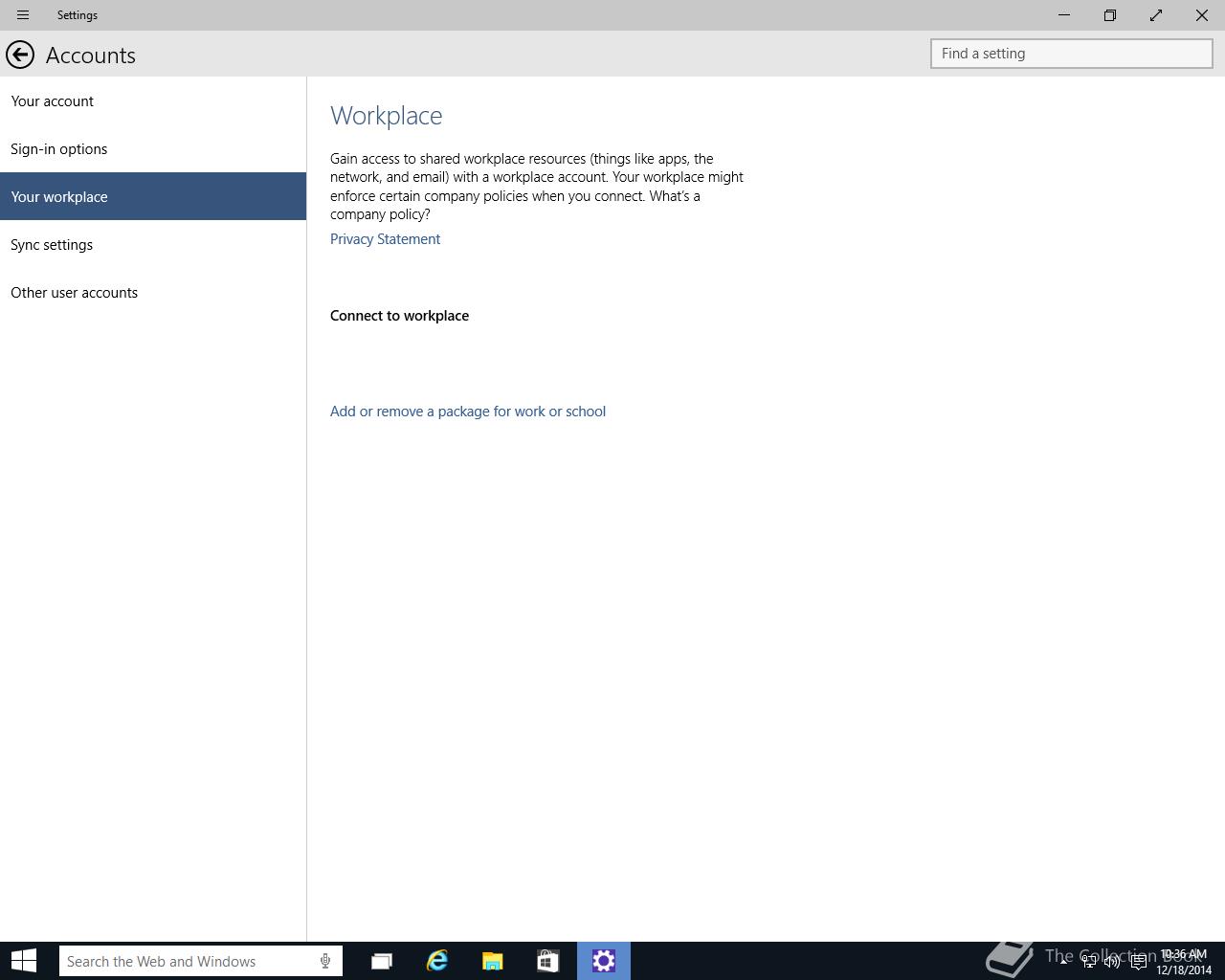The width and height of the screenshot is (1225, 980).
Task: Open Sign-in options section
Action: [x=153, y=148]
